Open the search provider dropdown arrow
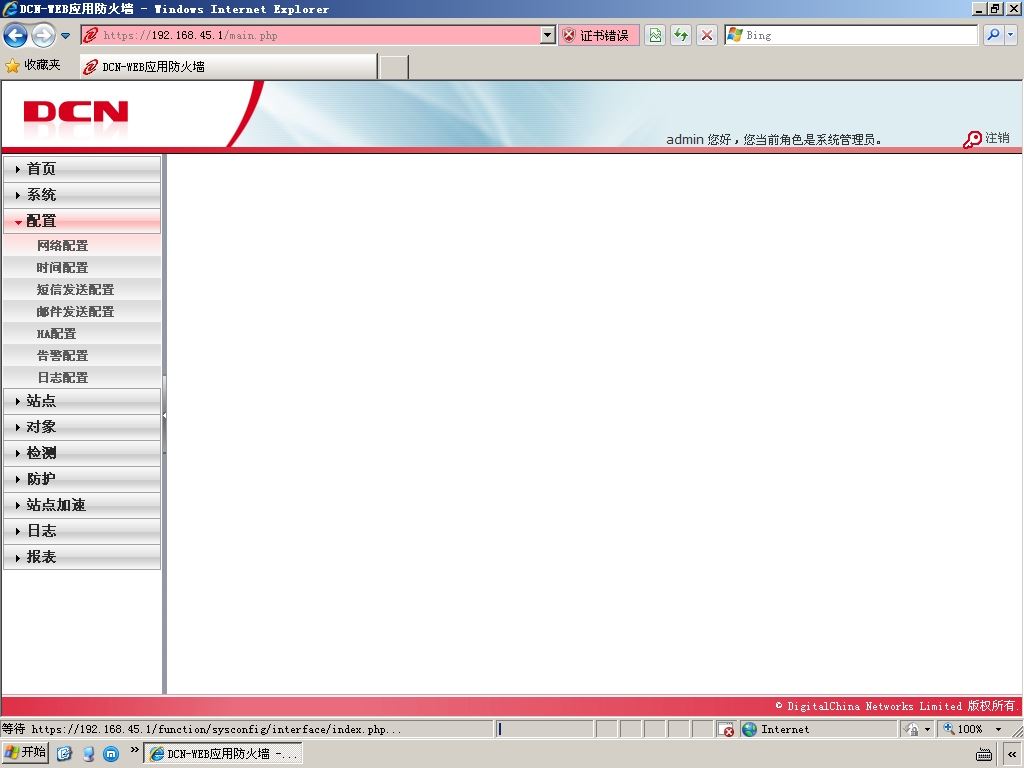This screenshot has height=768, width=1024. [1010, 35]
